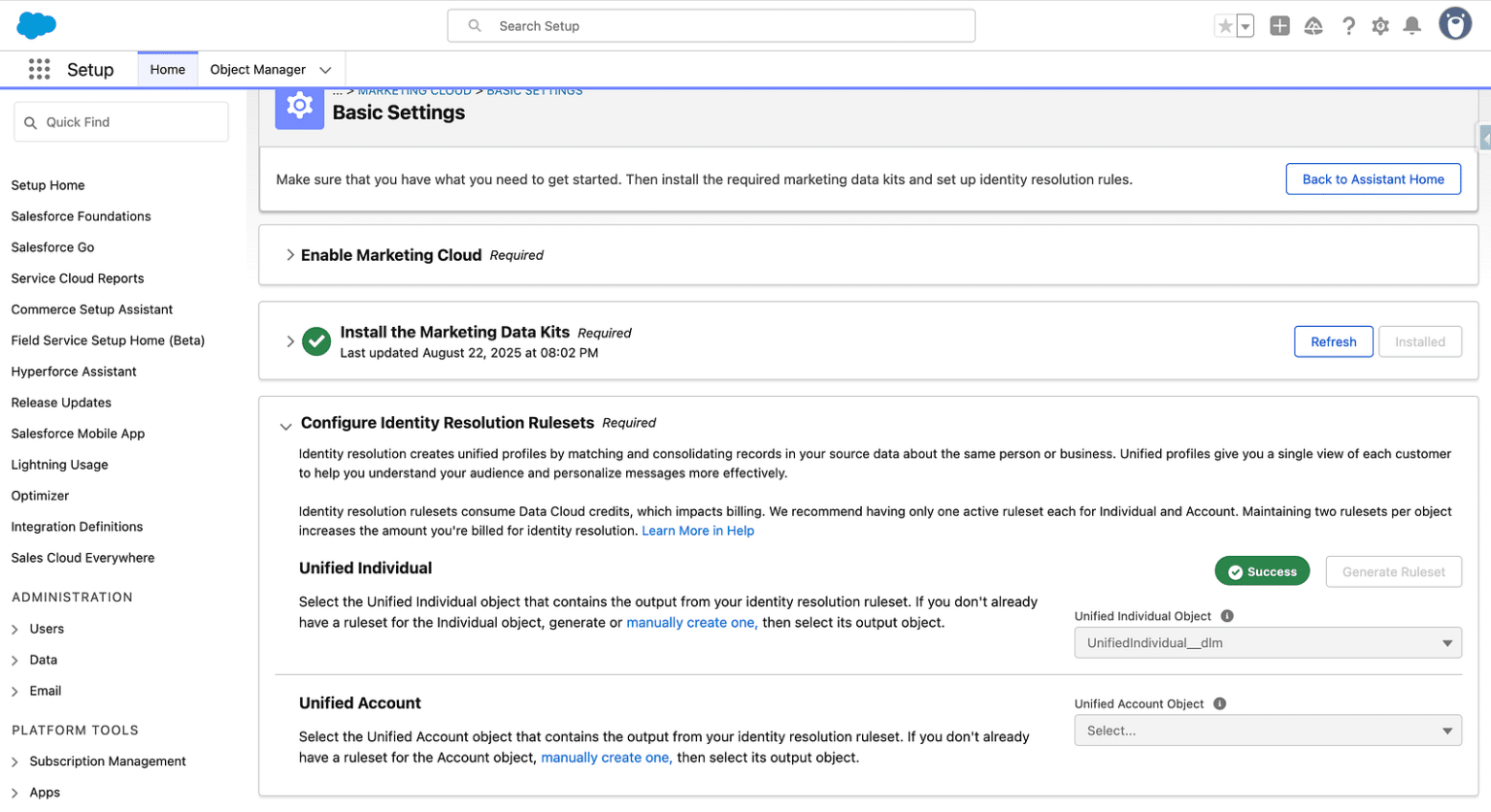Click the Refresh button

(x=1333, y=341)
